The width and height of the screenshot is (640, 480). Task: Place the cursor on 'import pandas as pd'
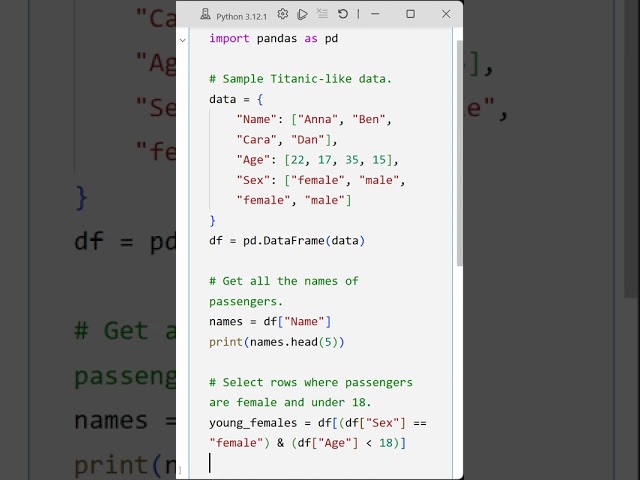tap(273, 38)
